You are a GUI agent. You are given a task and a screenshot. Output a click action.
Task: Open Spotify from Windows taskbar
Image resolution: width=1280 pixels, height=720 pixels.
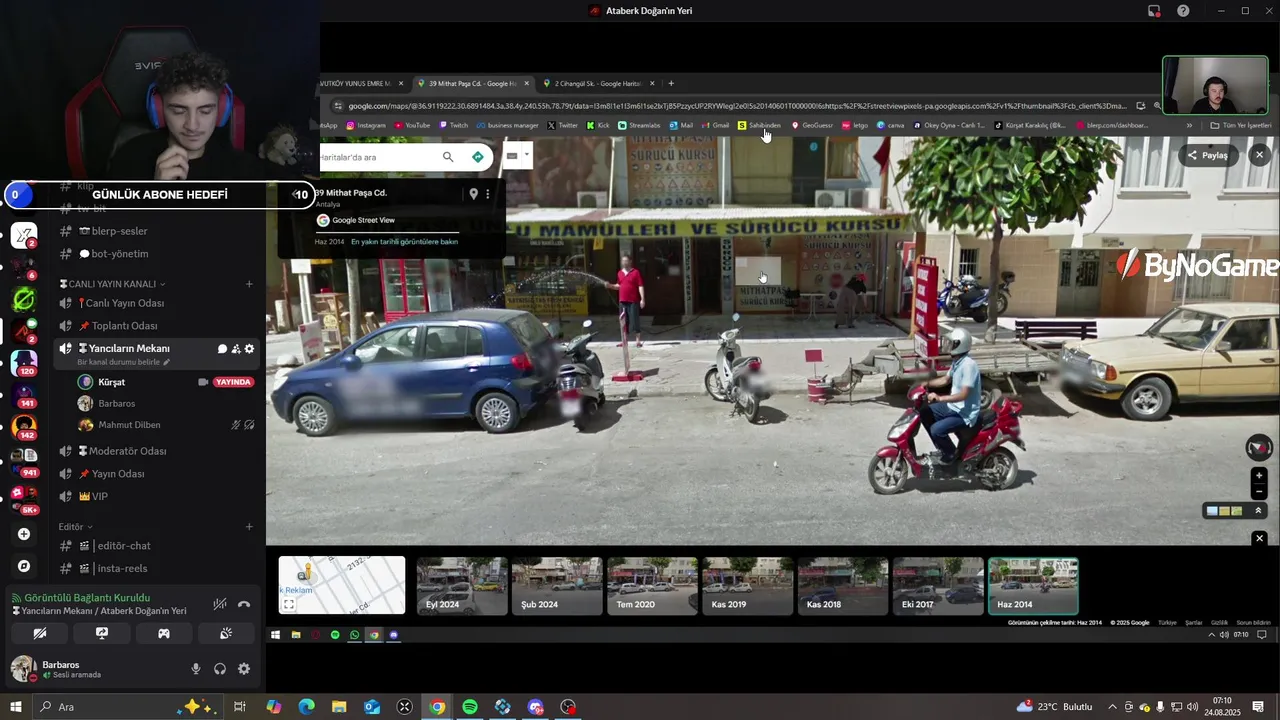[470, 707]
